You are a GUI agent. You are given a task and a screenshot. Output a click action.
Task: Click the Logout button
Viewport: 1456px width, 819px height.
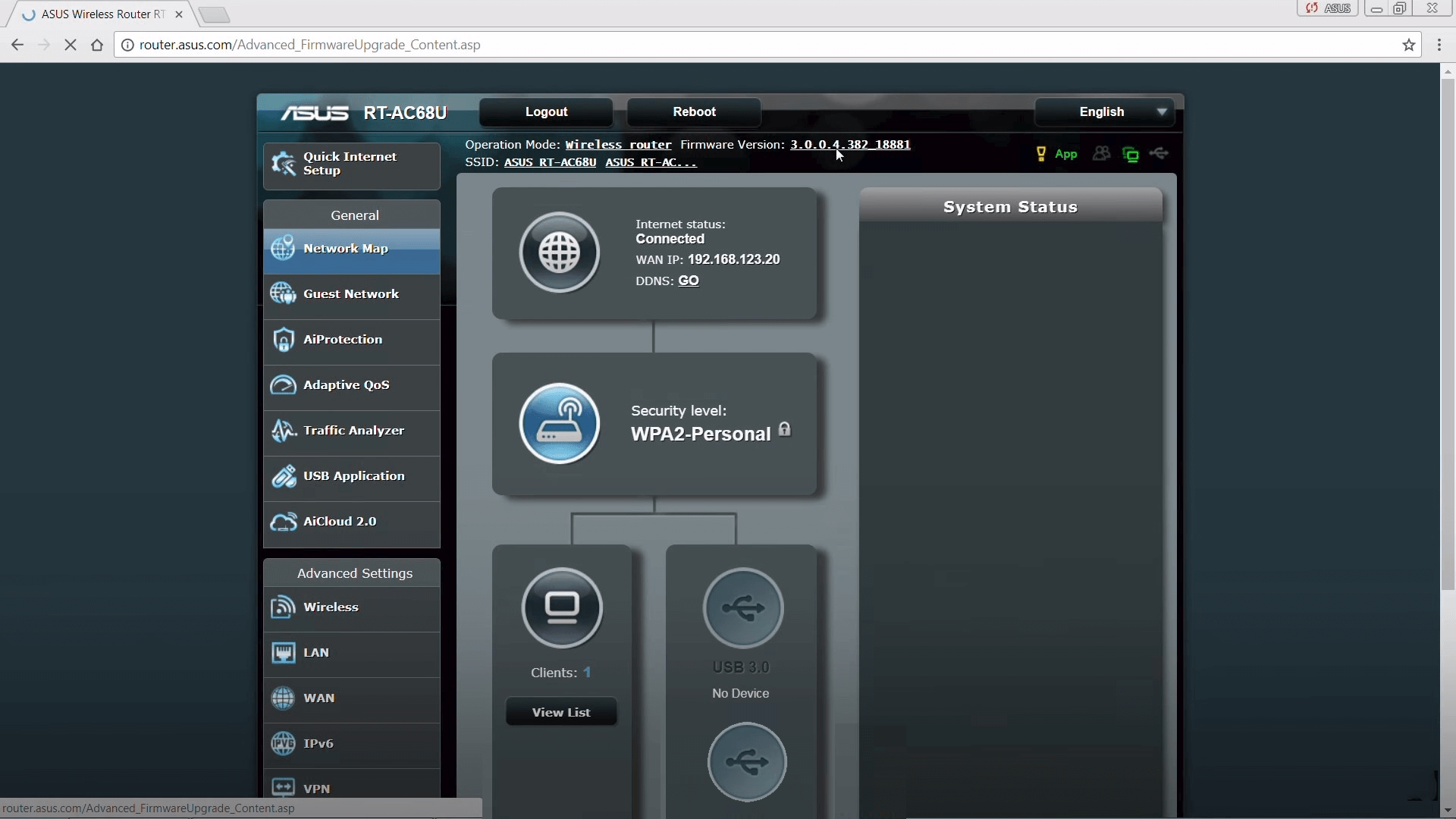coord(546,112)
